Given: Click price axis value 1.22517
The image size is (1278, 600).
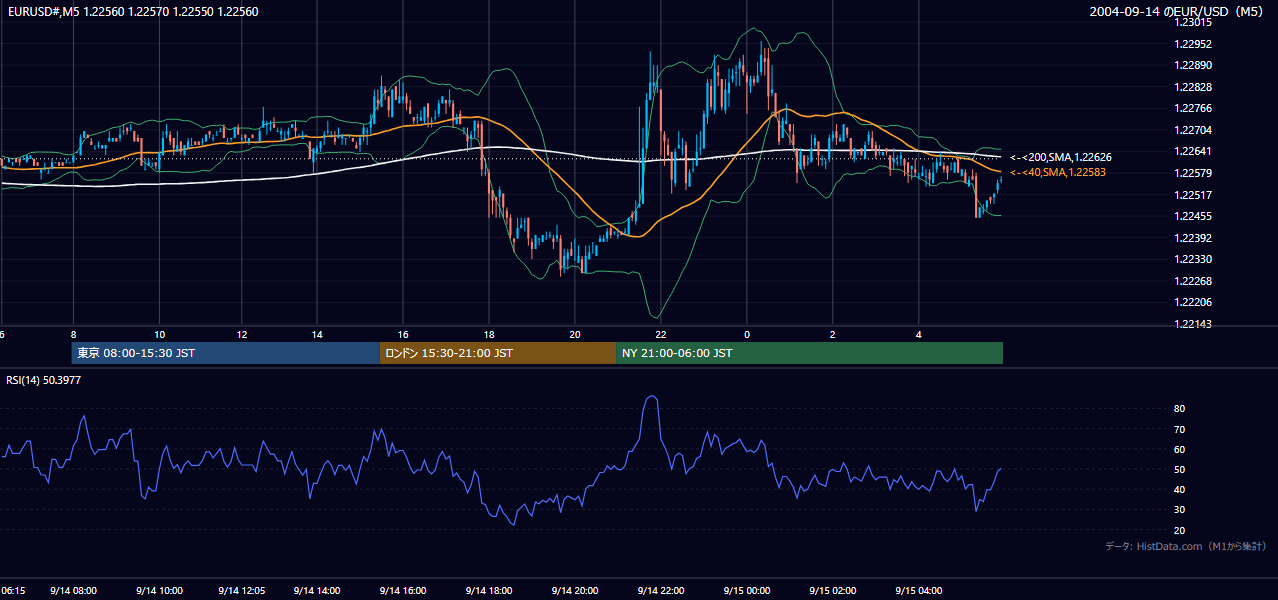Looking at the screenshot, I should tap(1193, 195).
